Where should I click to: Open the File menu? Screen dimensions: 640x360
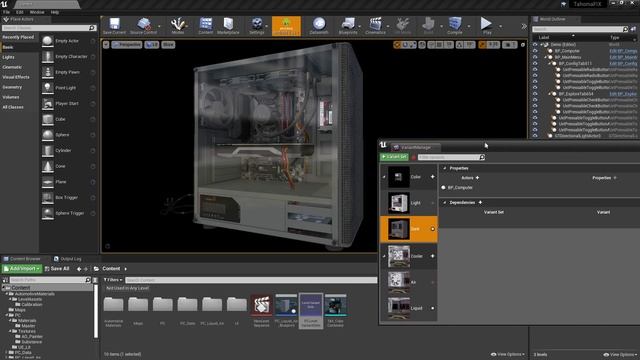(7, 12)
